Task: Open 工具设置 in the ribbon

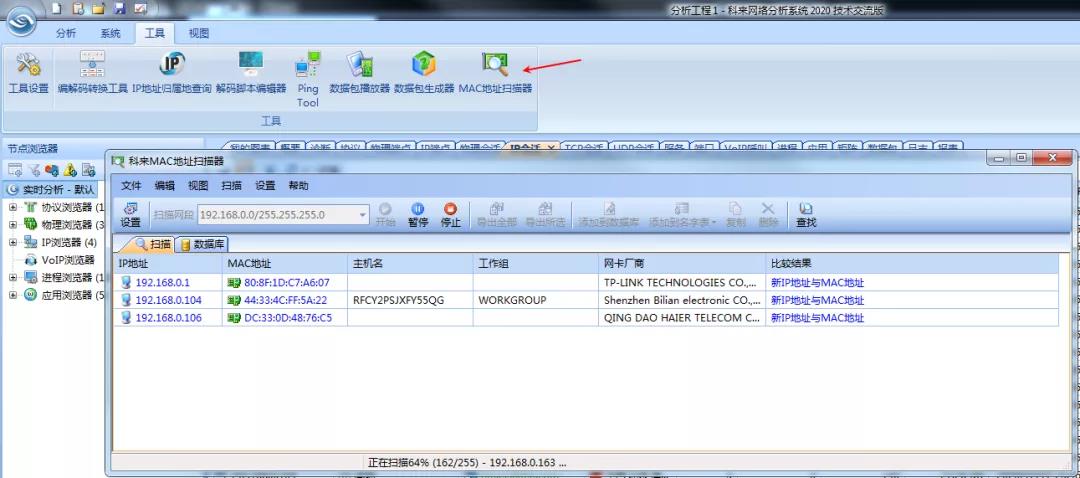Action: [28, 73]
